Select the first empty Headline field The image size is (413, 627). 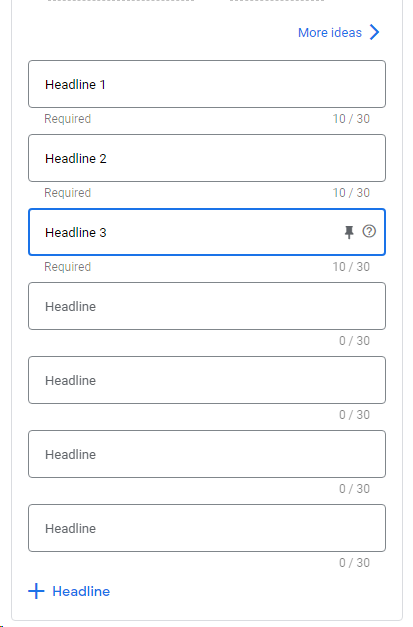click(207, 306)
